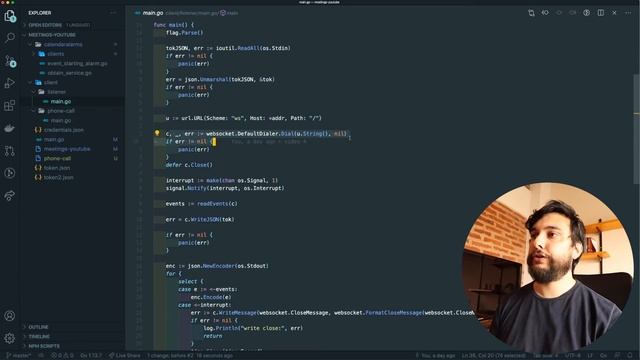
Task: Click the lightbulb code action icon
Action: pos(157,133)
